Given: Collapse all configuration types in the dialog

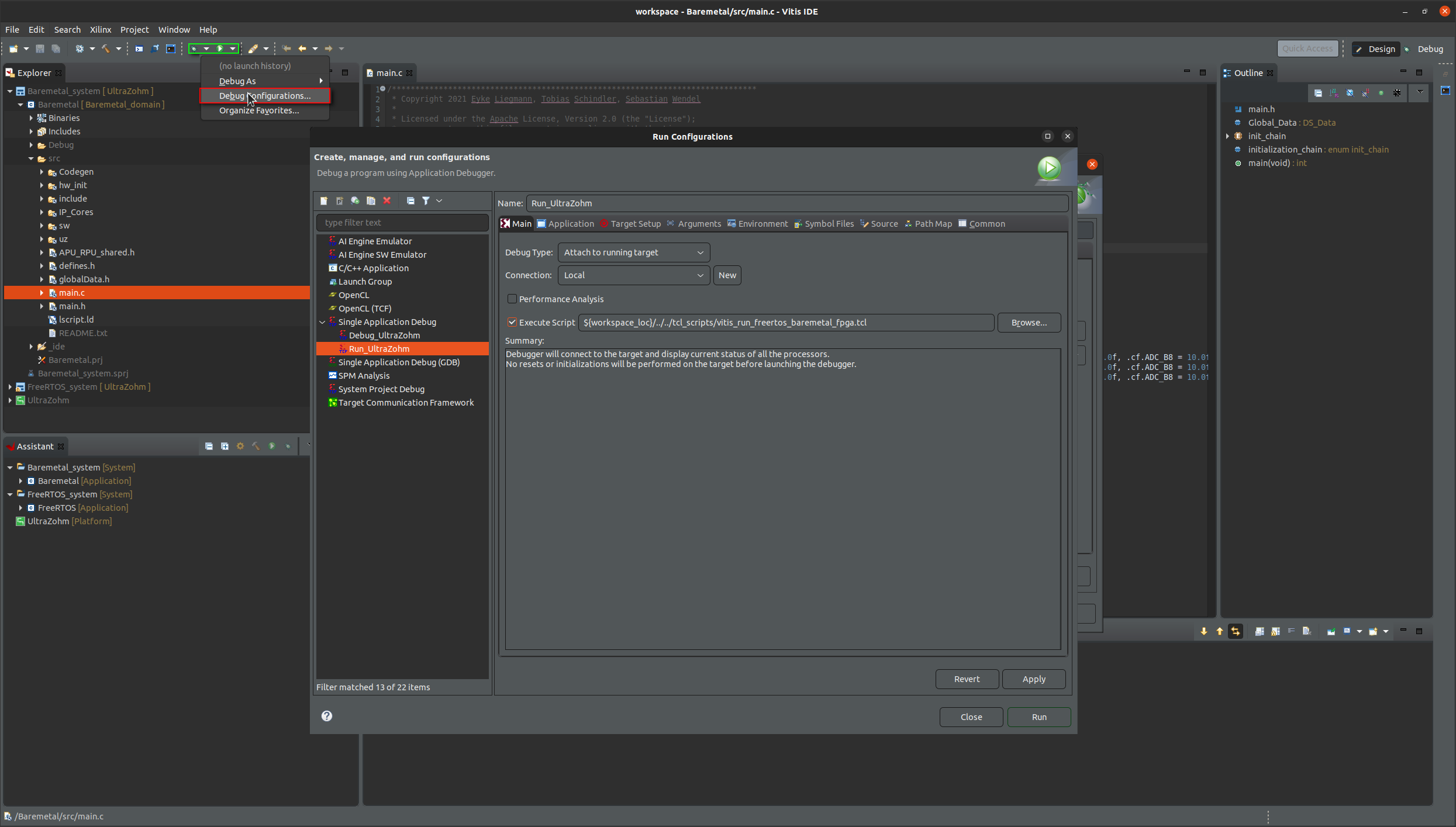Looking at the screenshot, I should point(410,201).
